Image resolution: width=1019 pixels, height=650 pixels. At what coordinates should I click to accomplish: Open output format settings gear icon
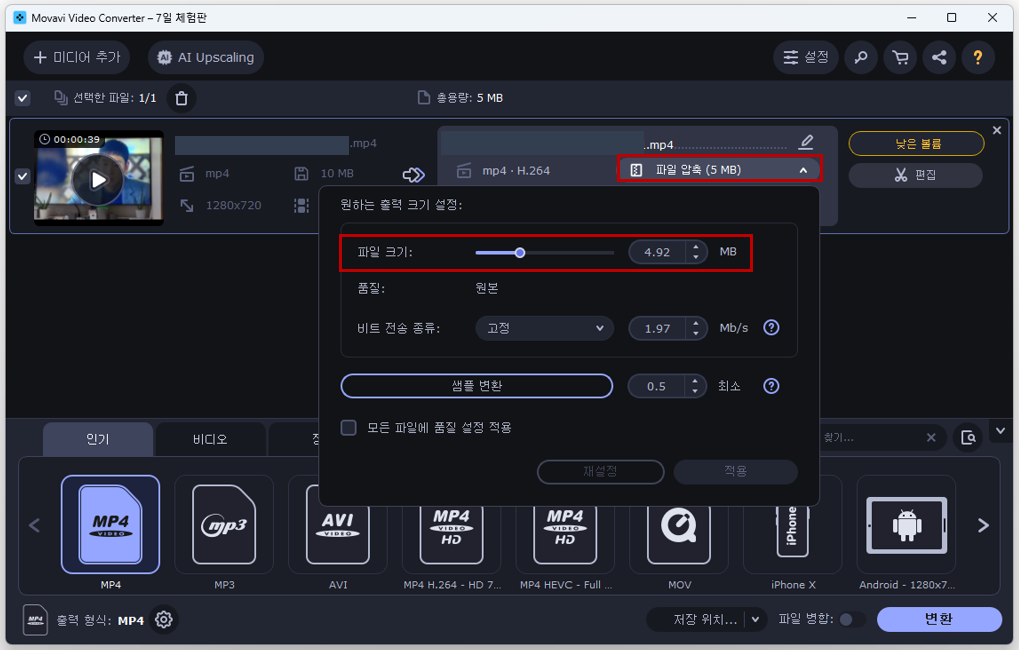point(164,620)
